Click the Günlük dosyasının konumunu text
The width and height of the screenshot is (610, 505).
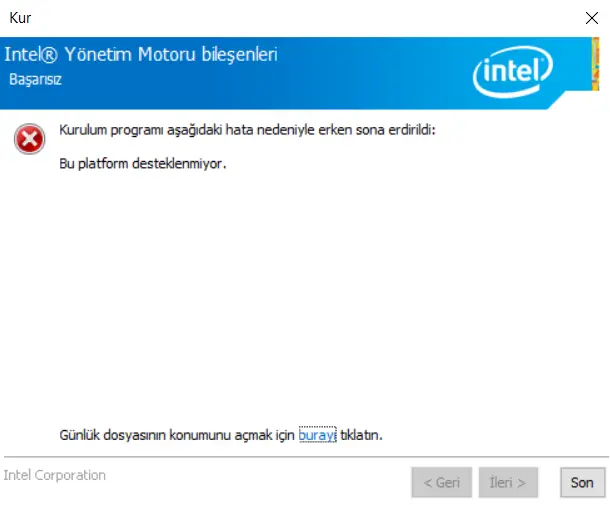tap(145, 435)
